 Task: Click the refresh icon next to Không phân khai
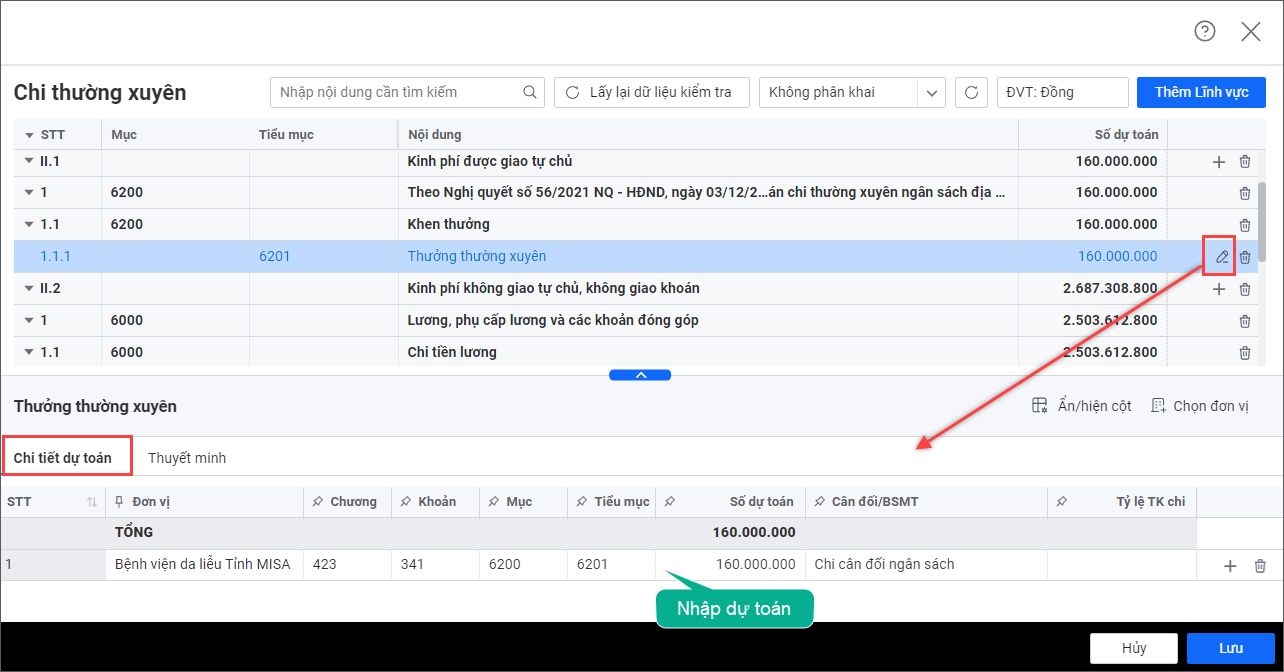click(x=970, y=92)
